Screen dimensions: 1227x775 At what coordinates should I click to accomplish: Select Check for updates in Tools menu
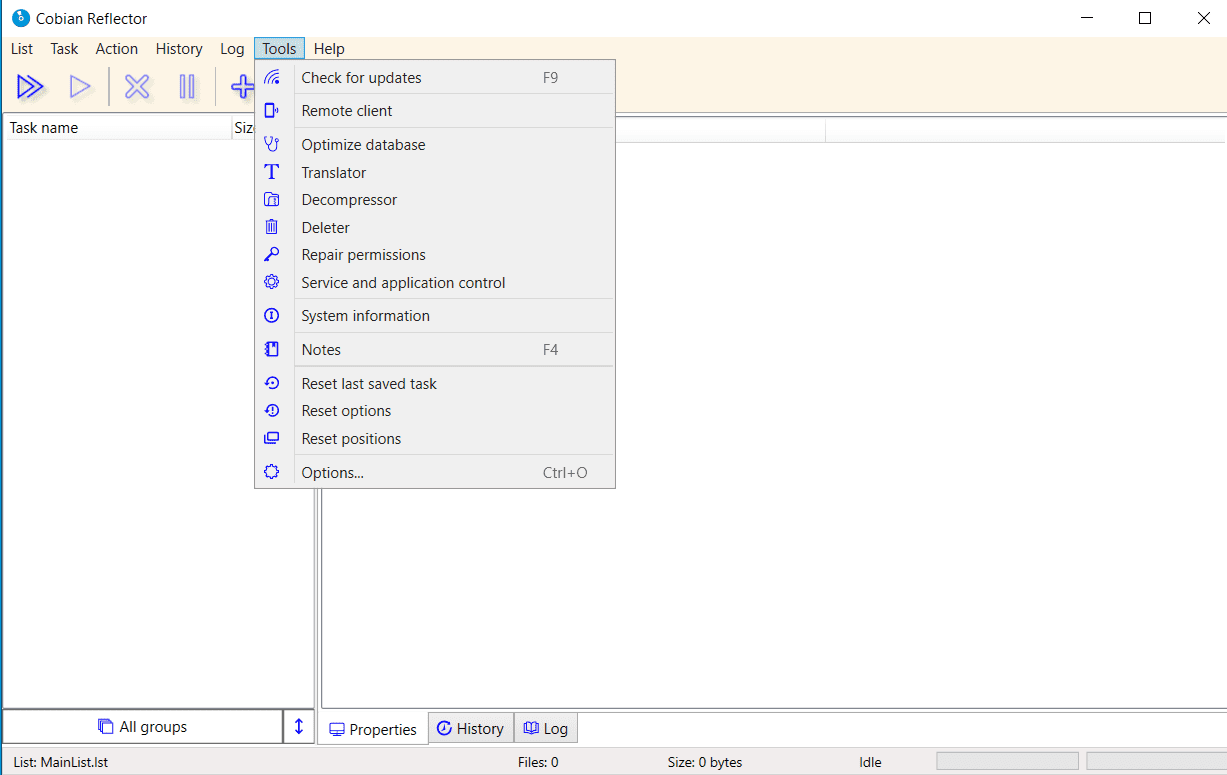point(361,78)
